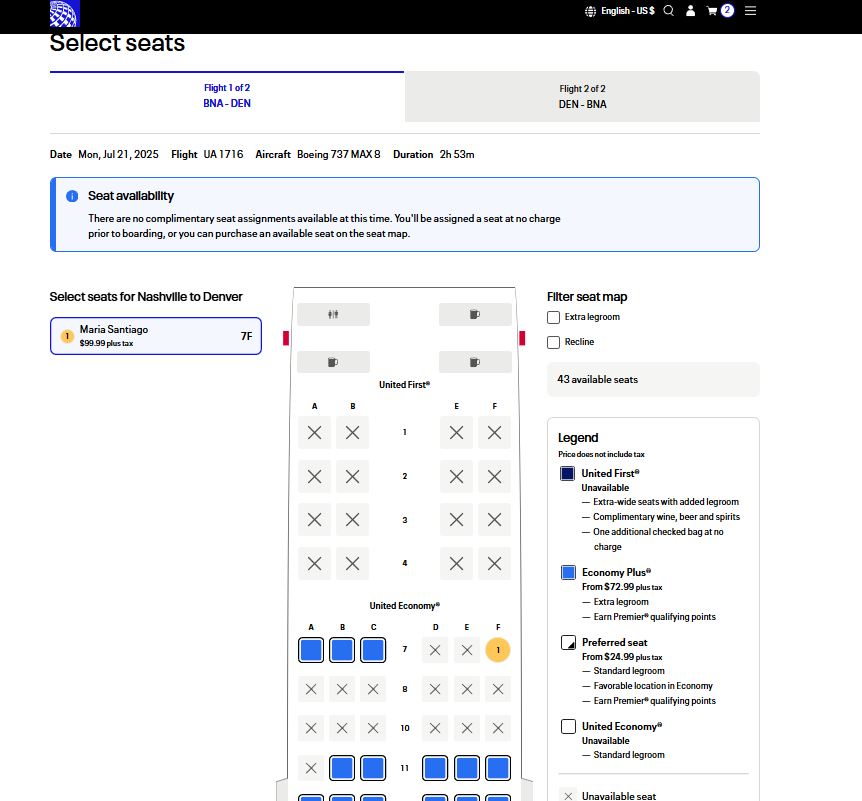Click the lower-left galley cup icon
Image resolution: width=862 pixels, height=801 pixels.
pos(333,362)
